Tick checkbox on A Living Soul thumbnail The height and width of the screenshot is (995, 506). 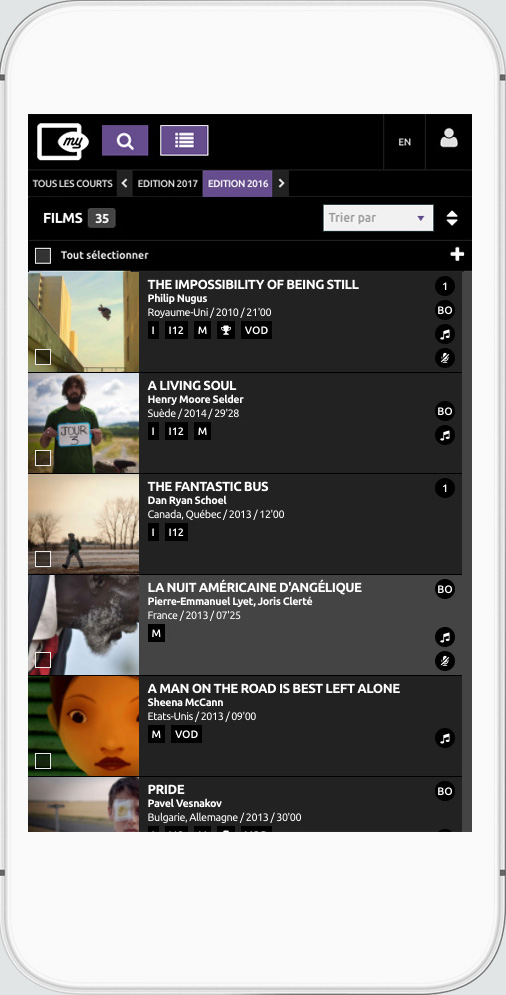43,458
